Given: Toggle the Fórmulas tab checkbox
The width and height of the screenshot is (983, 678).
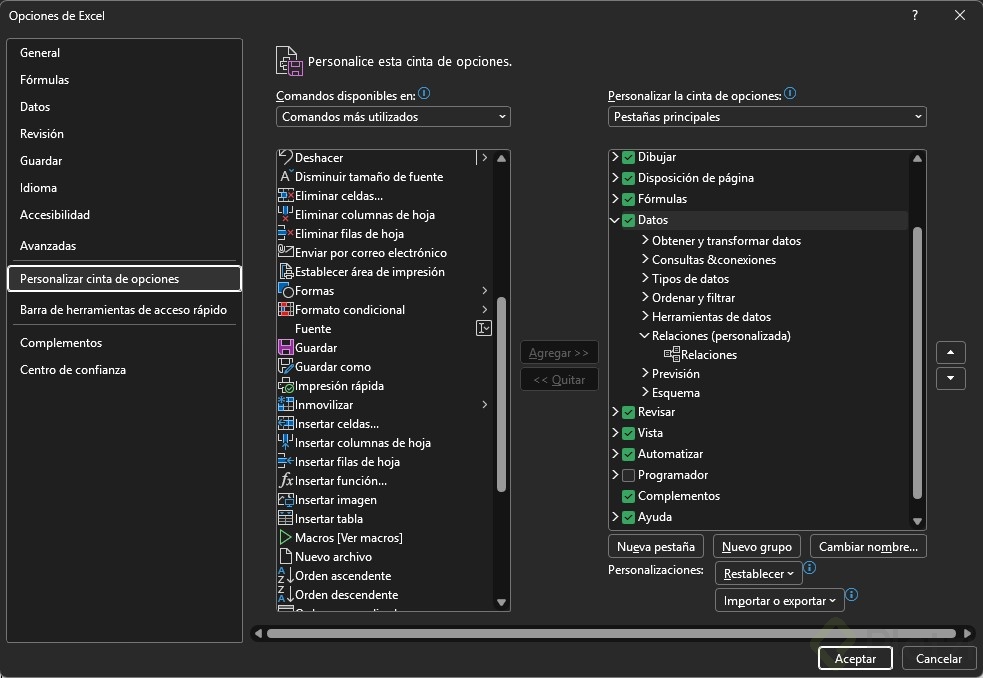Looking at the screenshot, I should tap(628, 199).
